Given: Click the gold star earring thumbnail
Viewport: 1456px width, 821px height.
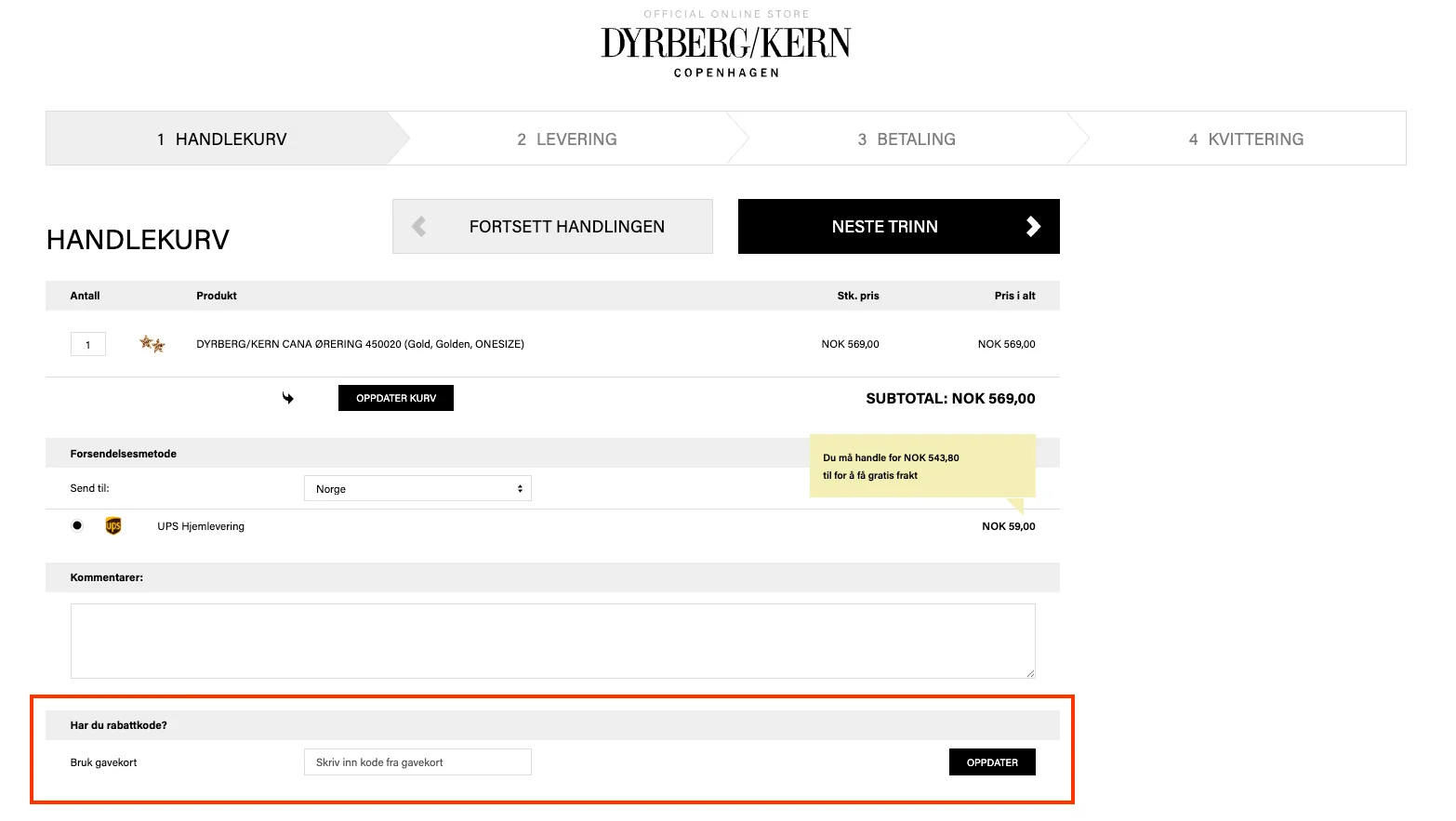Looking at the screenshot, I should (x=152, y=344).
